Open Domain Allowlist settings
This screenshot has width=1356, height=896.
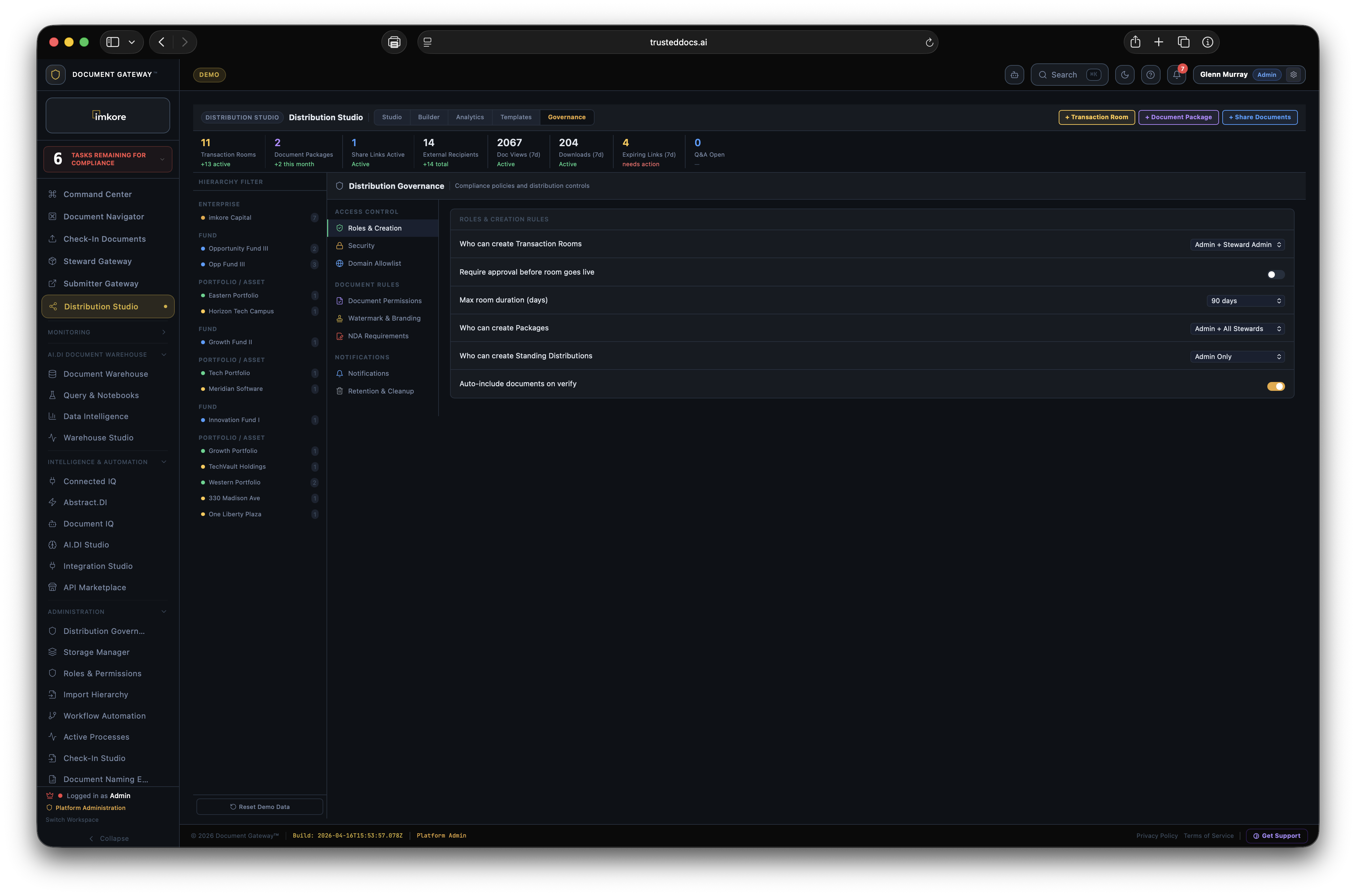(x=383, y=263)
